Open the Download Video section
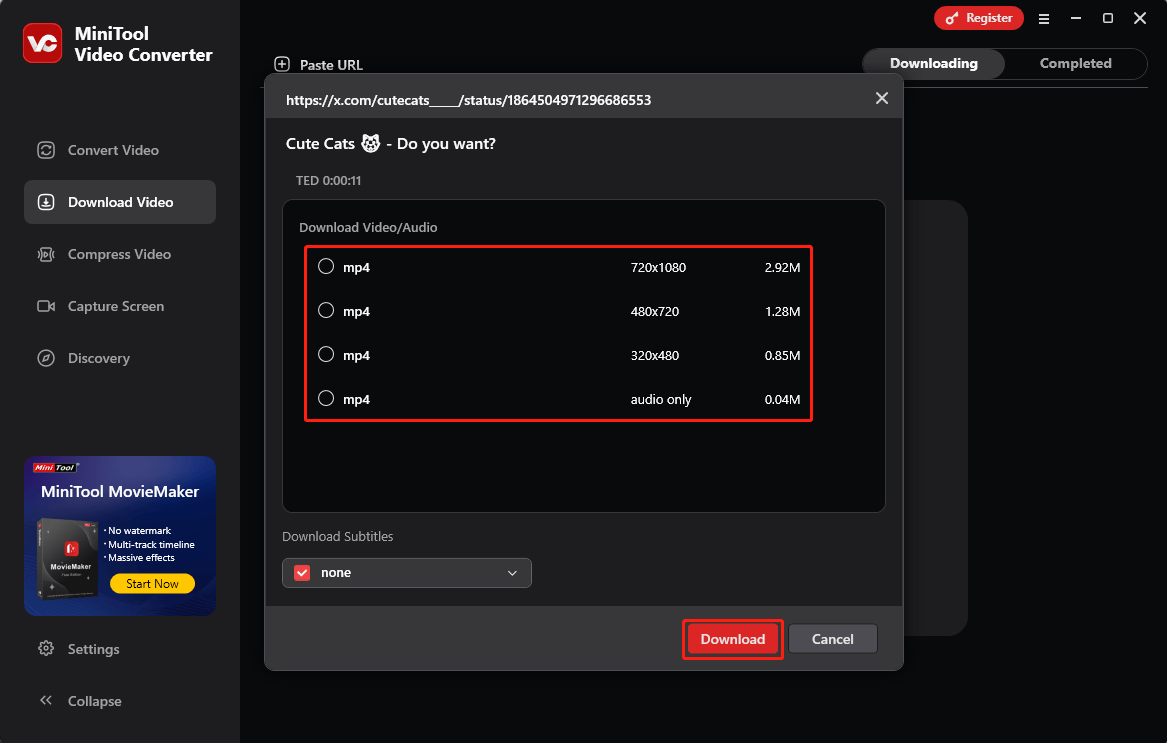 point(120,203)
